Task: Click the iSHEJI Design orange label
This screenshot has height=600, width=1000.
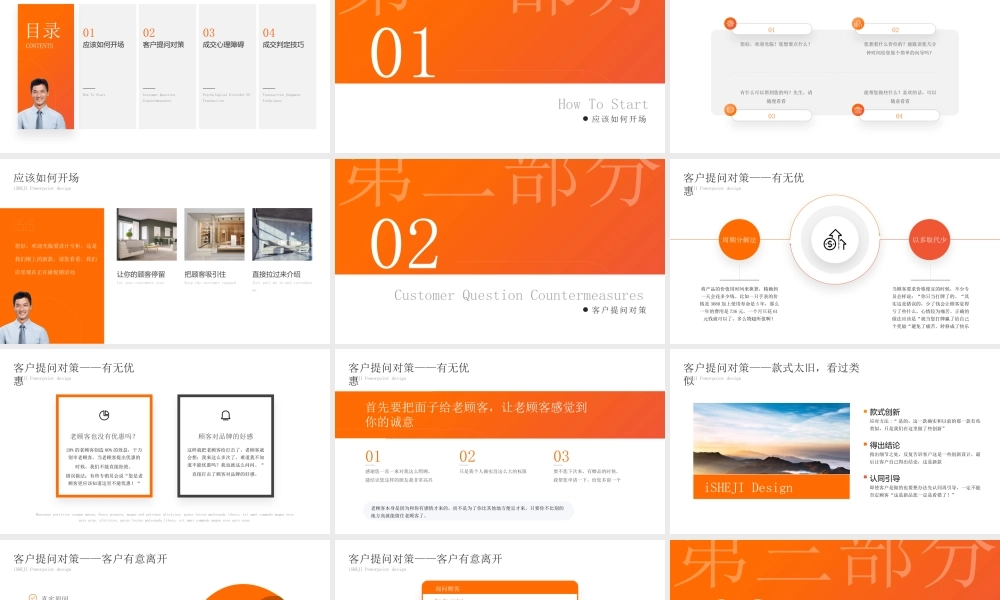Action: (x=771, y=487)
